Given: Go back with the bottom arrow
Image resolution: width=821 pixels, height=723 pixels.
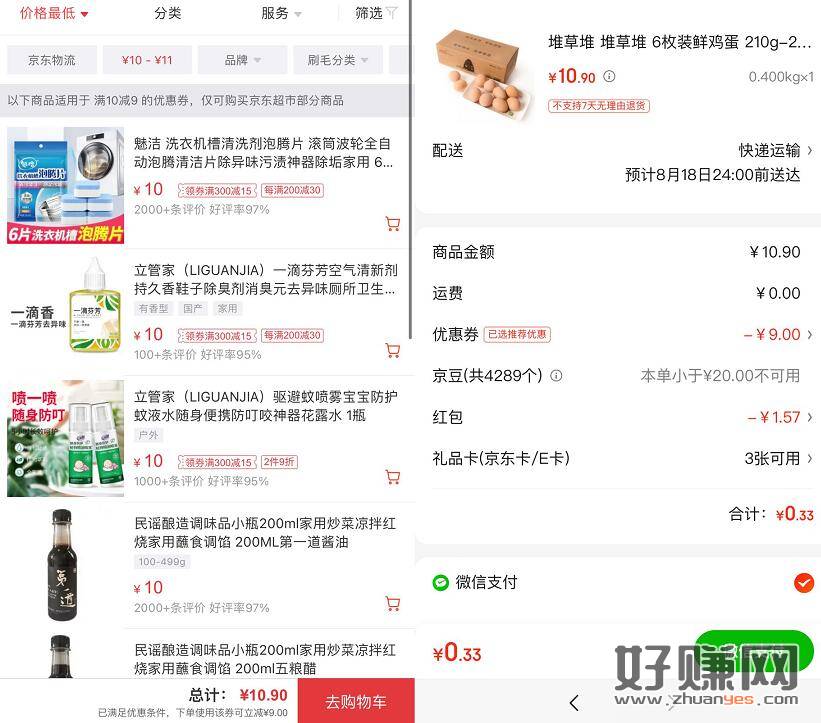Looking at the screenshot, I should [574, 703].
